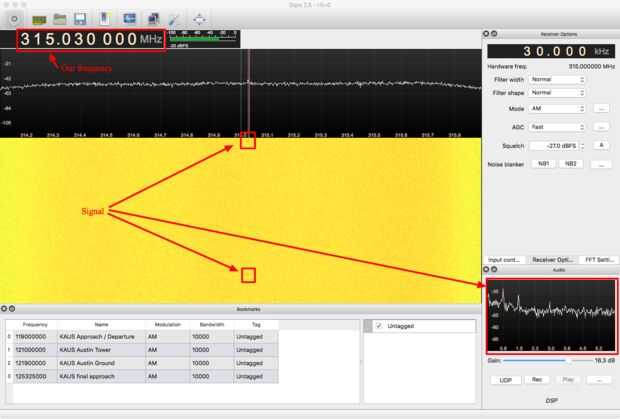Open the Configure I/O devices circuit-board icon
Viewport: 620px width, 419px height.
[39, 19]
